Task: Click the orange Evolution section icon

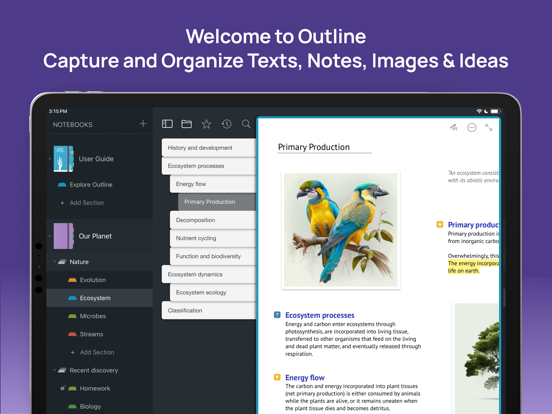Action: [x=72, y=280]
